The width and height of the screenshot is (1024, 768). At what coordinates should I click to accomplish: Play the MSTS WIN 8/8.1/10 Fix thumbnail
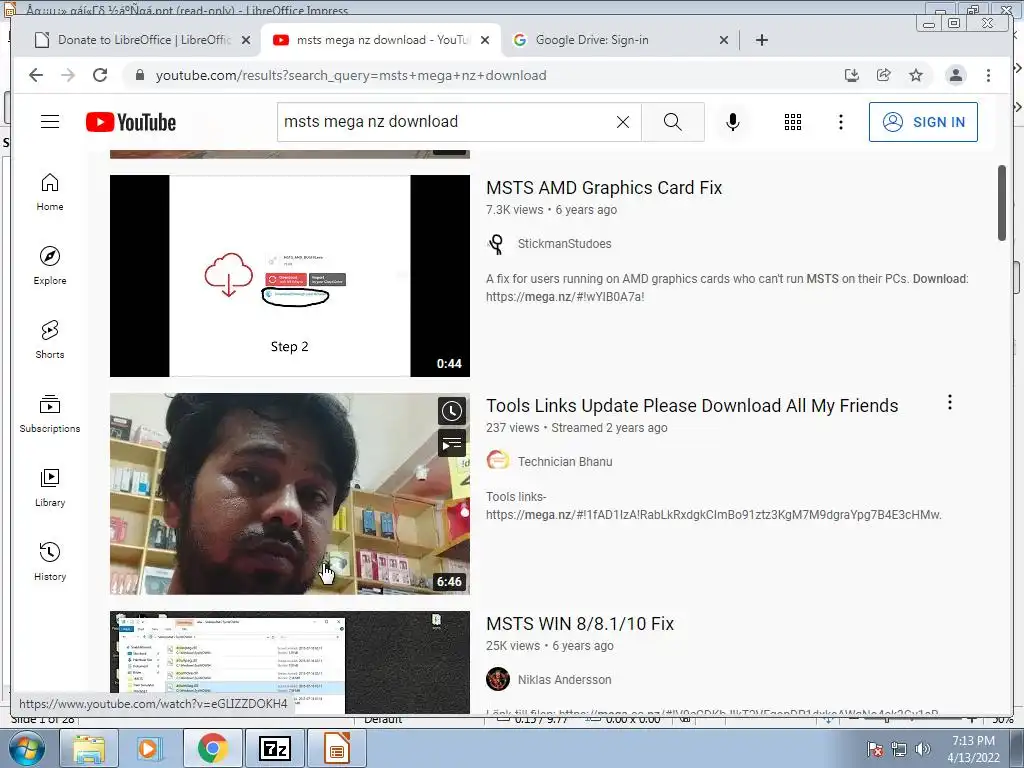(289, 662)
